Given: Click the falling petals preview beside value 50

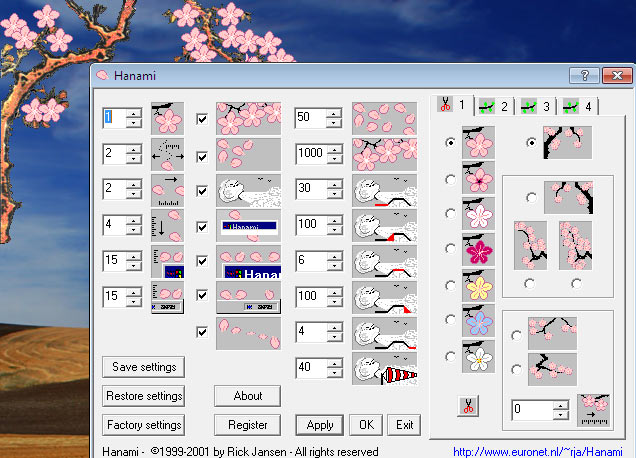Looking at the screenshot, I should [385, 118].
